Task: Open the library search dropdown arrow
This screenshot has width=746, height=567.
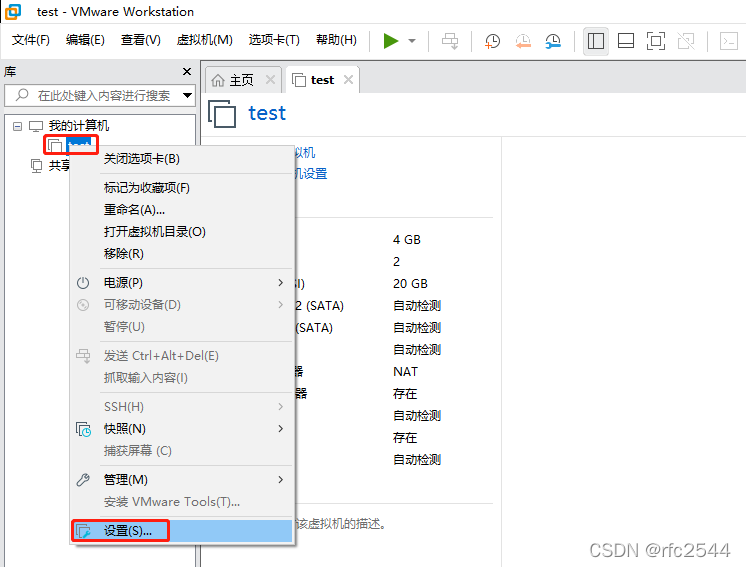Action: tap(187, 96)
